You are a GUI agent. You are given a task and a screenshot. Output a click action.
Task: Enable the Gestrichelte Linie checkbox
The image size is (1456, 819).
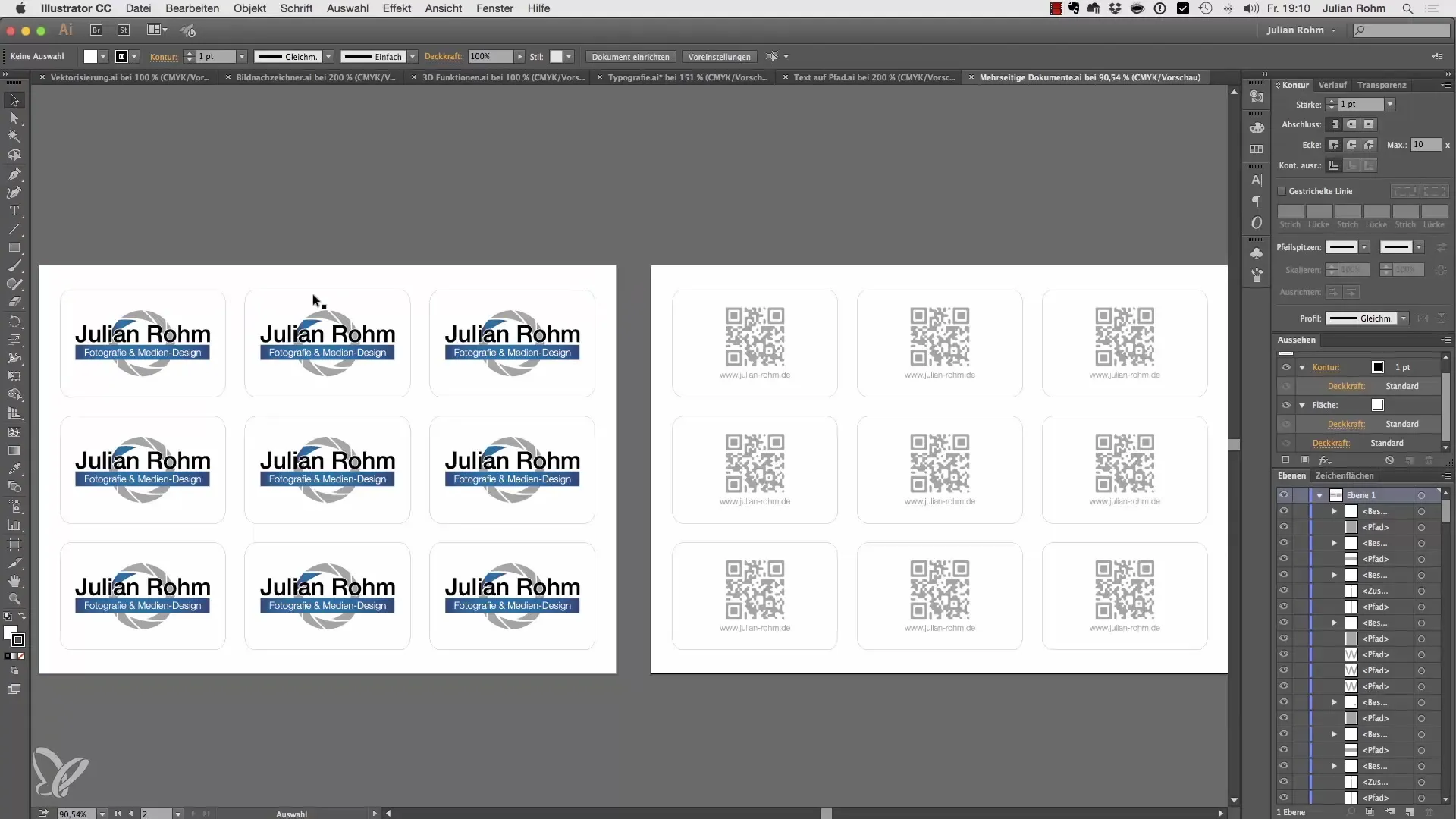[1282, 191]
